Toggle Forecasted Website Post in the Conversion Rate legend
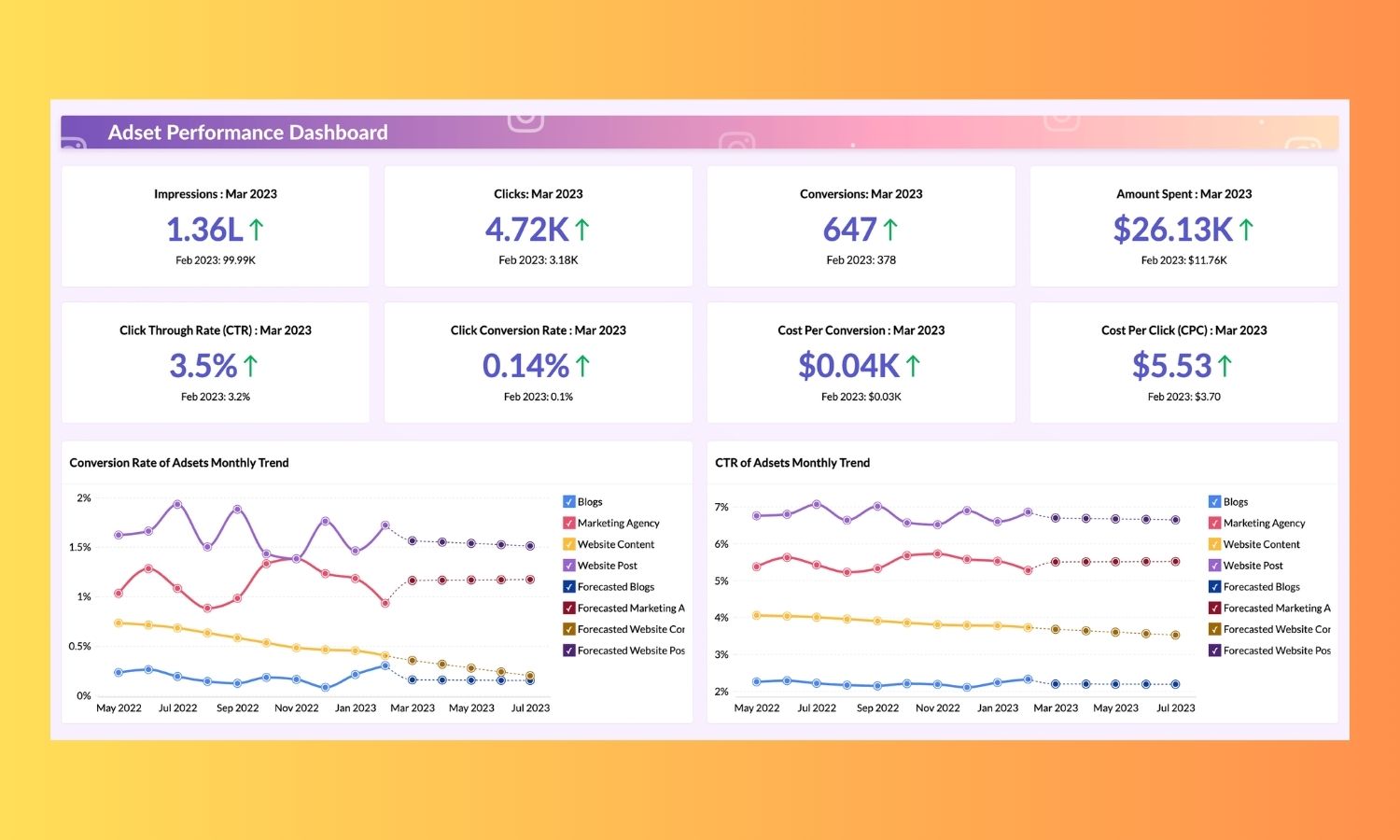 click(568, 651)
